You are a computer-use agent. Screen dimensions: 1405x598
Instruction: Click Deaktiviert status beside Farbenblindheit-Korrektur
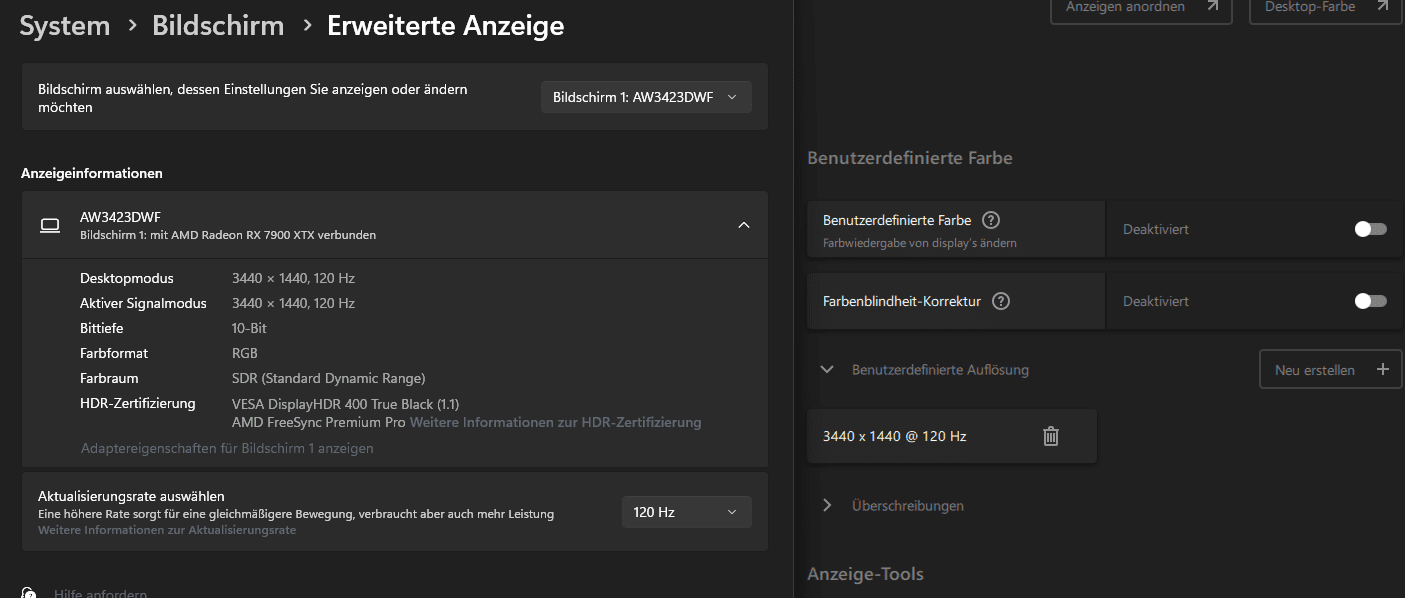coord(1156,301)
